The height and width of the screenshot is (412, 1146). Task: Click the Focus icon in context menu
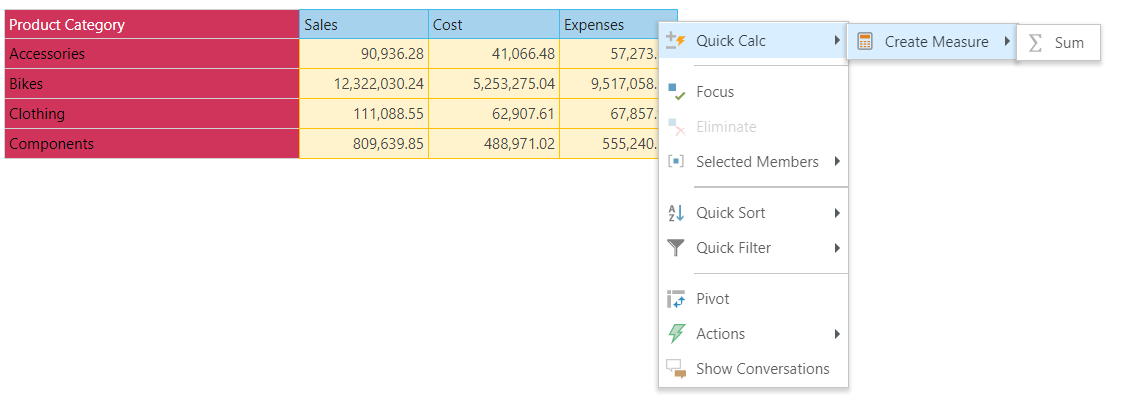point(676,92)
